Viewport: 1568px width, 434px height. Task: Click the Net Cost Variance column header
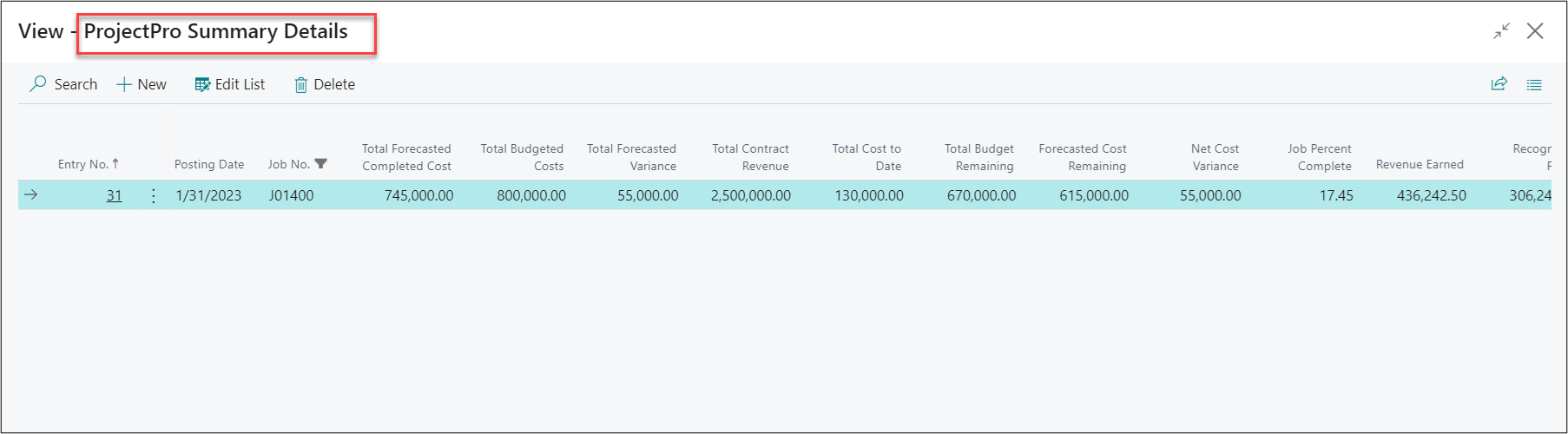(1215, 157)
